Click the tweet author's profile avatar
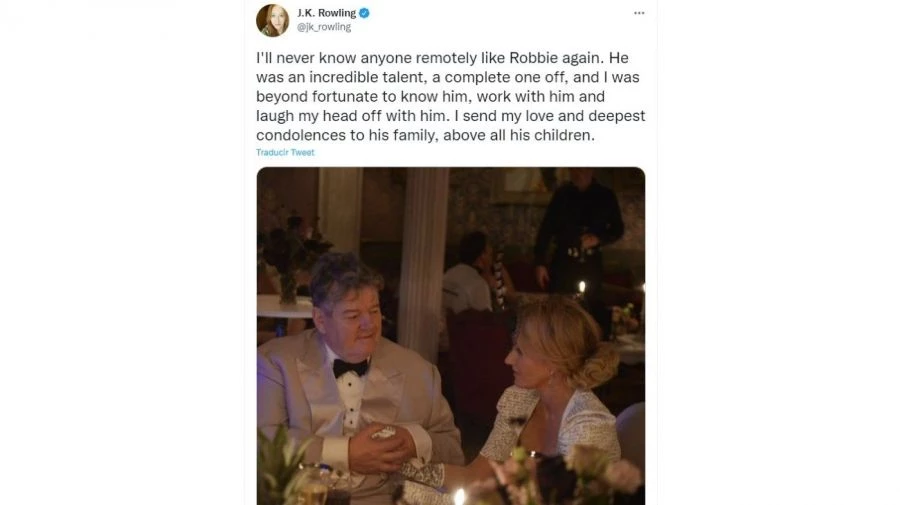 pos(272,19)
